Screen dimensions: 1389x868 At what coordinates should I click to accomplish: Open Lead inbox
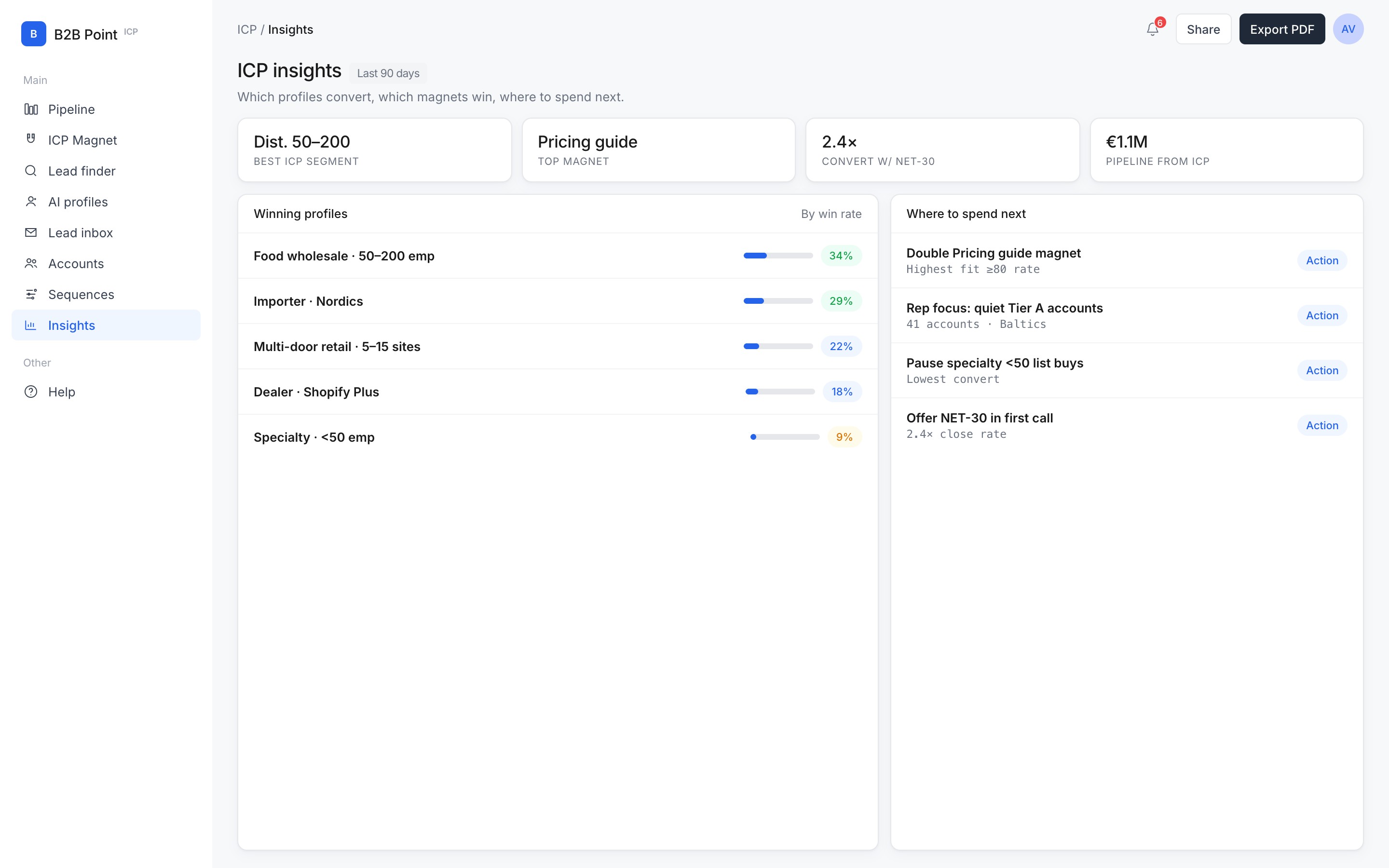106,232
